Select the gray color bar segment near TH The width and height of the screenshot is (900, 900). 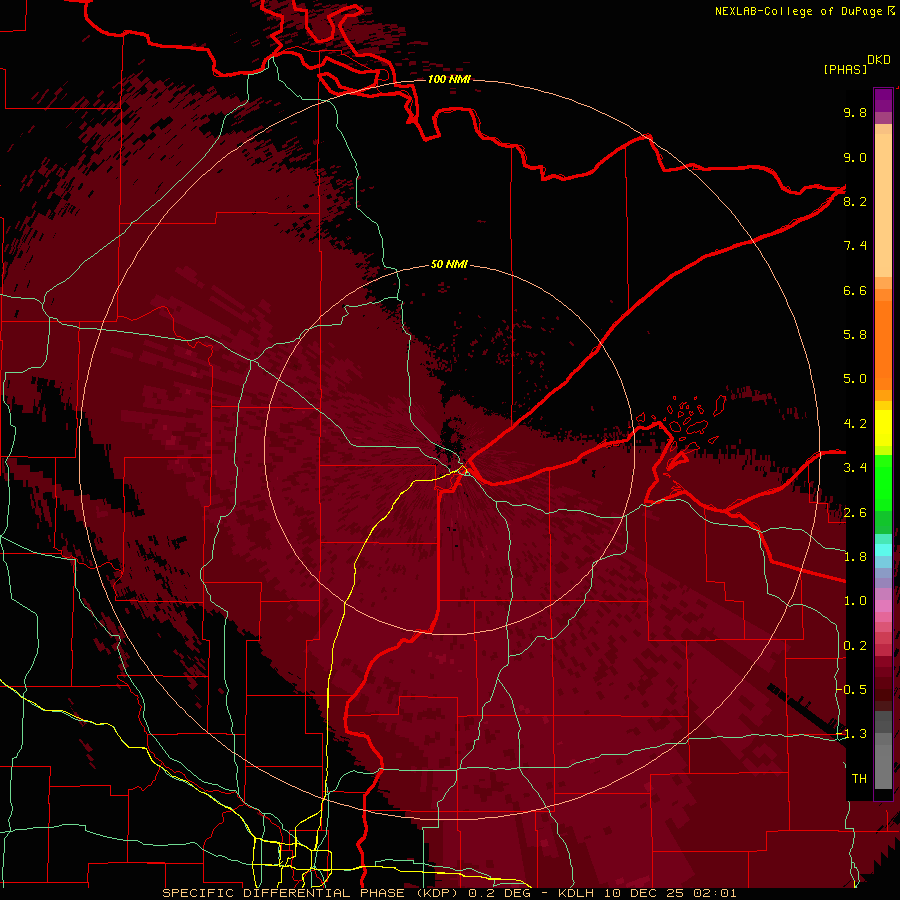[x=883, y=767]
